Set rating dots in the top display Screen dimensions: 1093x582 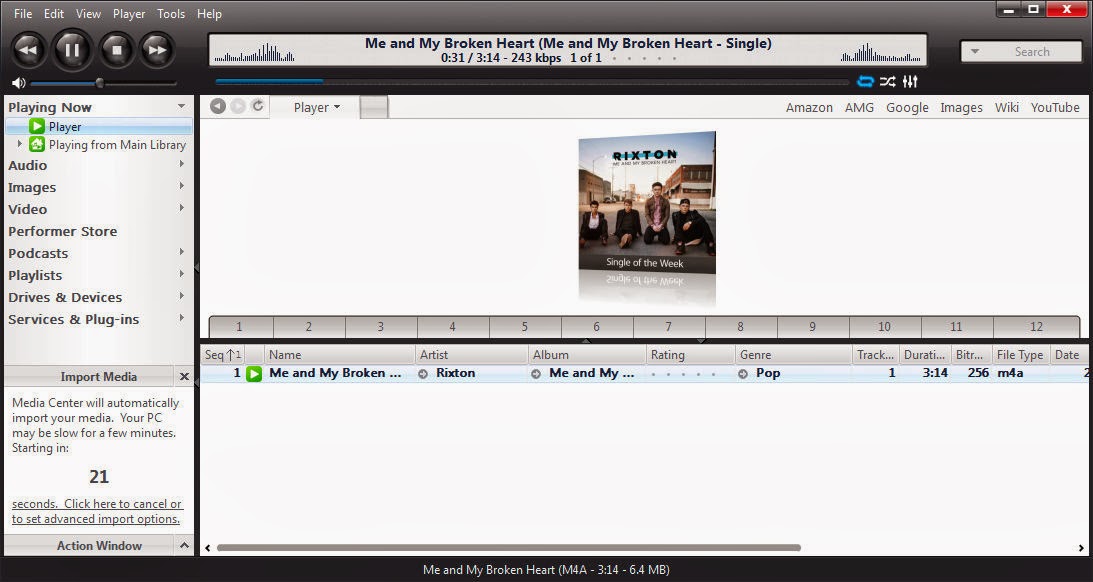click(x=644, y=59)
